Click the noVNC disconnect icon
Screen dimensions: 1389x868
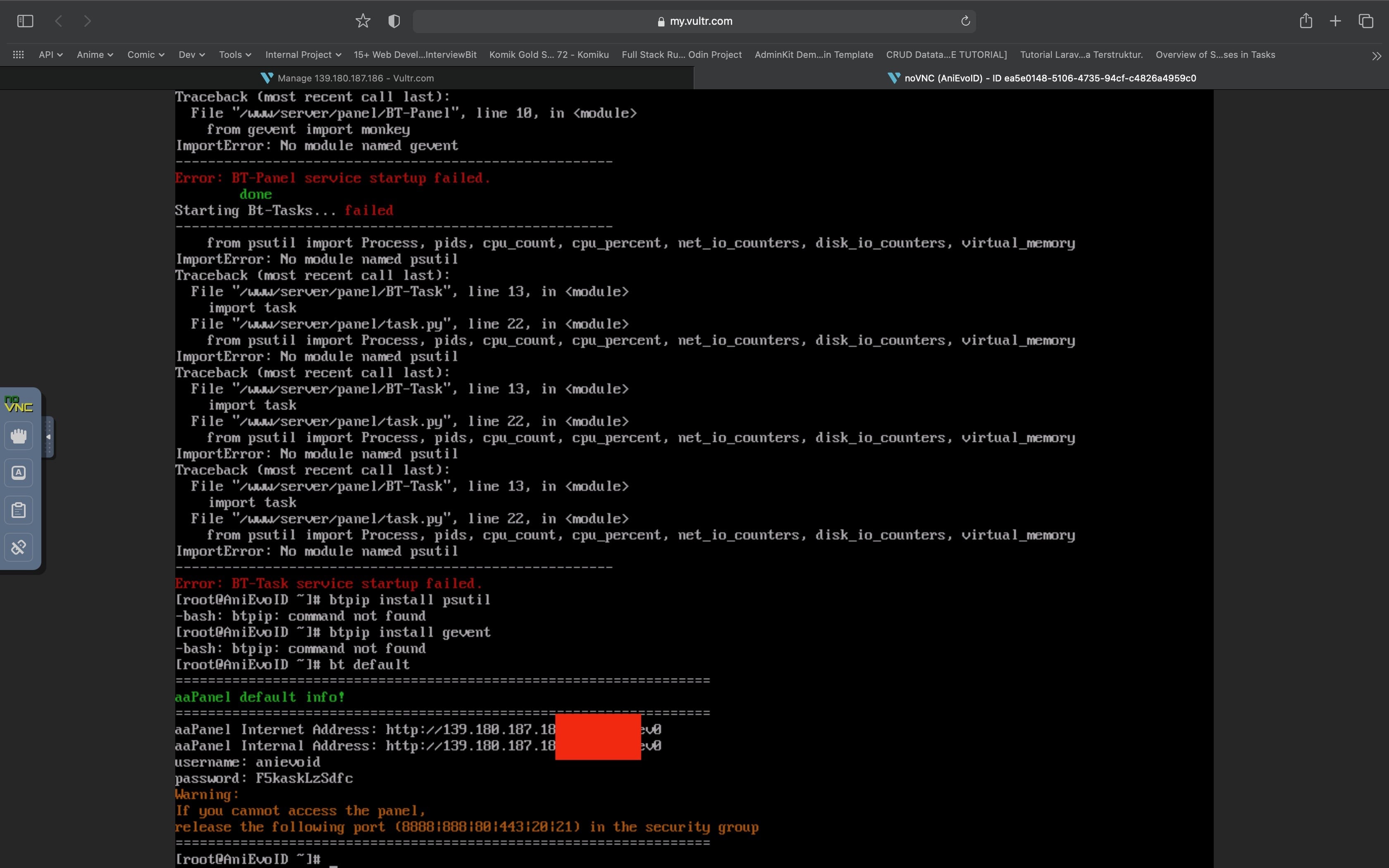18,547
